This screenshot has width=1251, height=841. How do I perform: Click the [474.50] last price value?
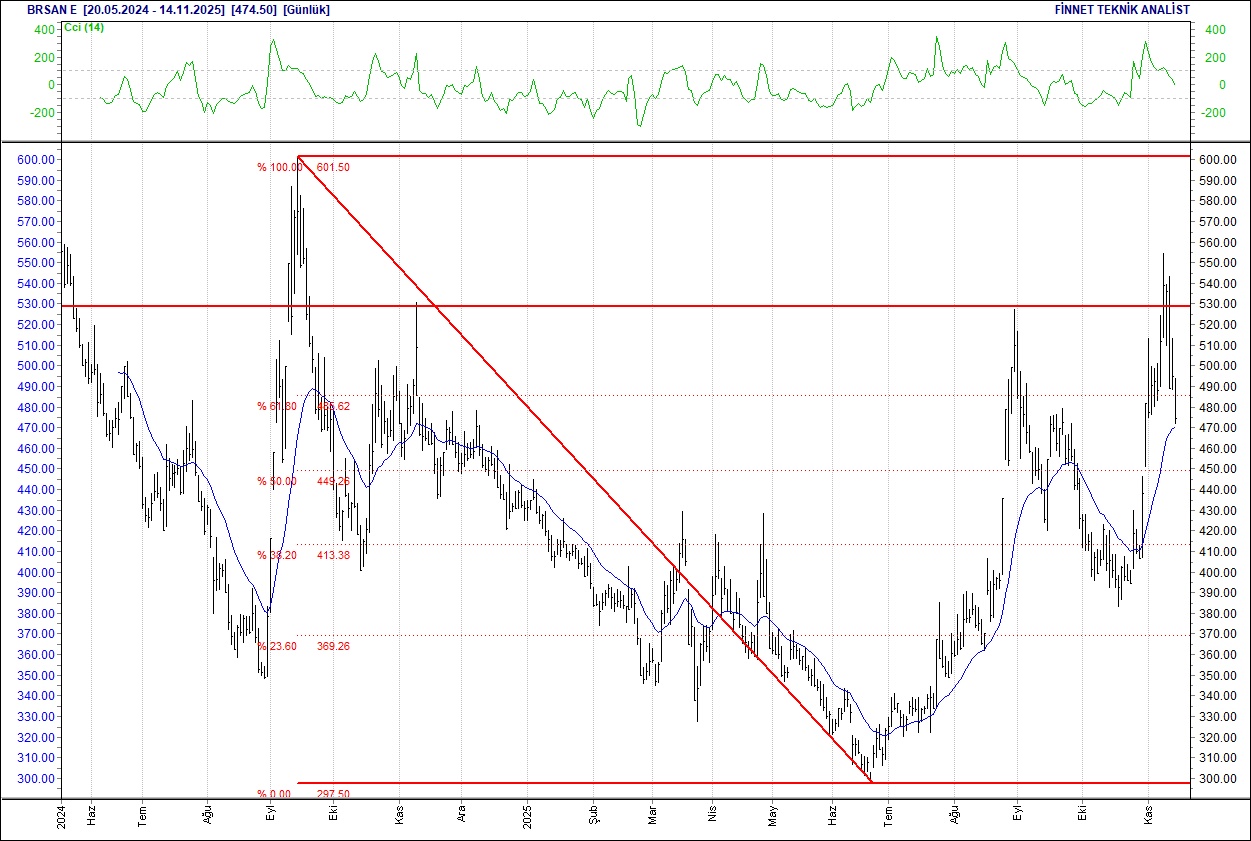(254, 9)
